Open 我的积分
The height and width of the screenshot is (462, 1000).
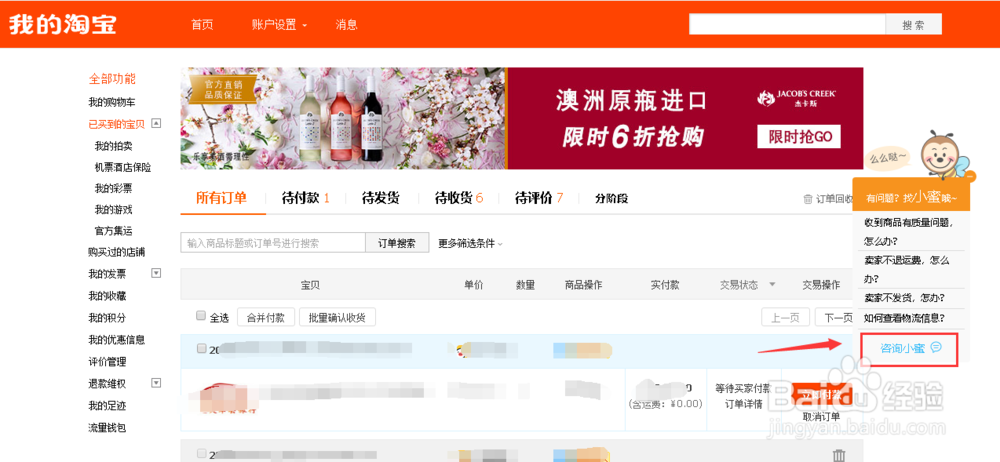pyautogui.click(x=107, y=318)
